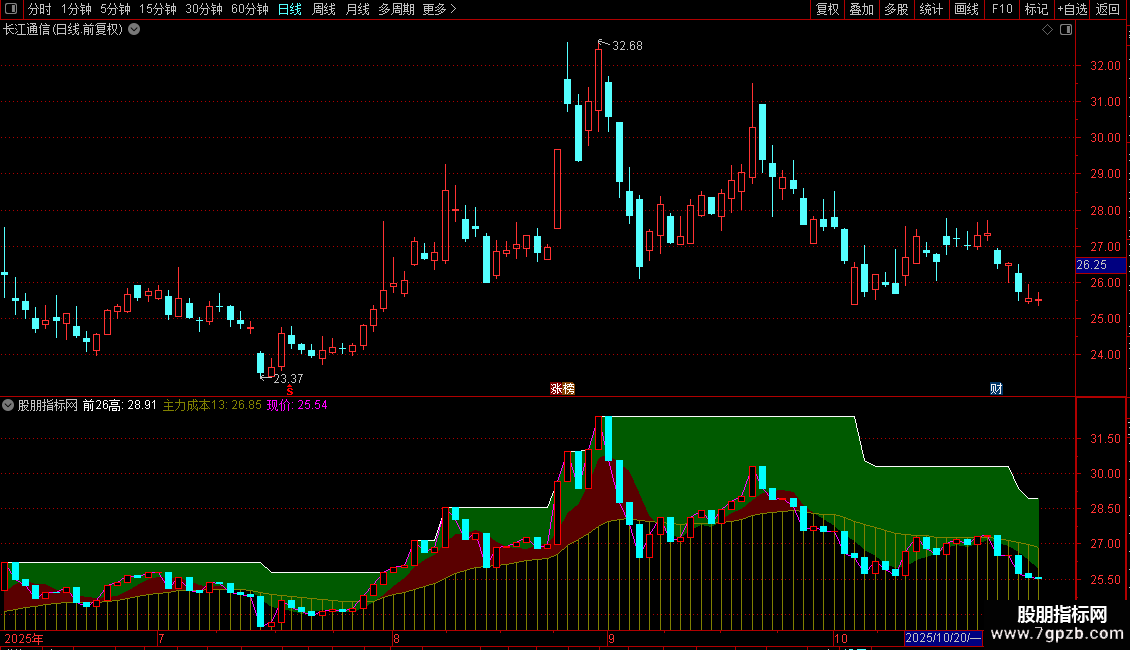Click the panel layout icon at top-left

click(x=11, y=9)
